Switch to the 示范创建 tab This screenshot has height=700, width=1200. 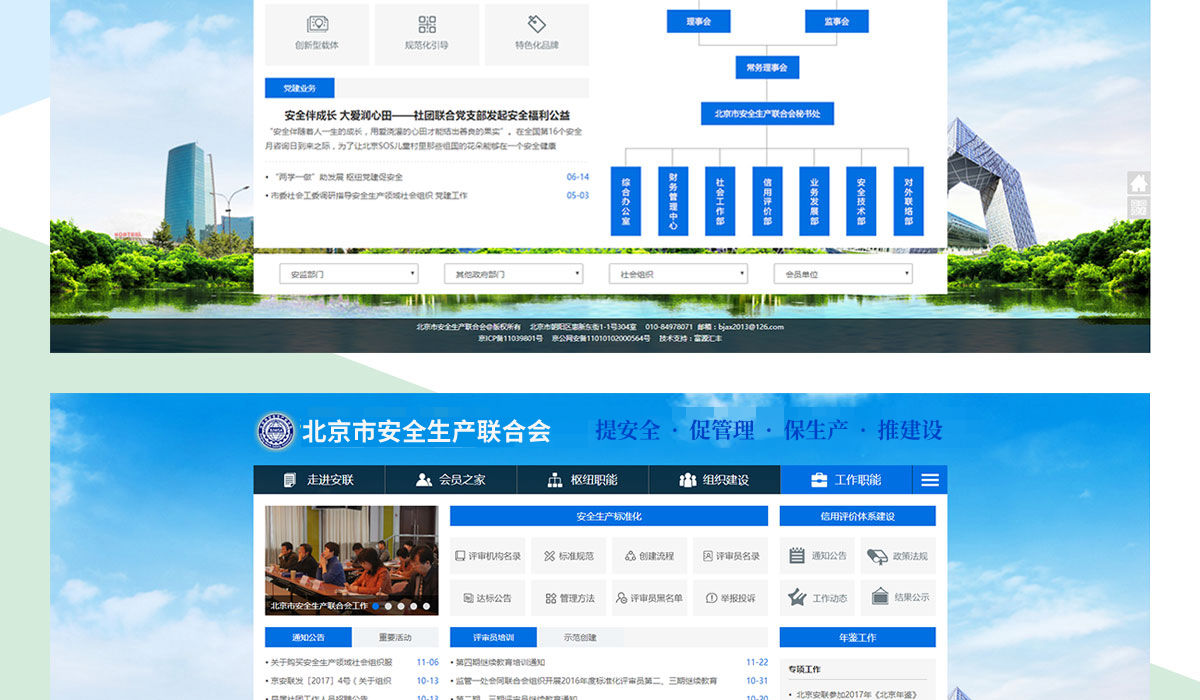(580, 637)
